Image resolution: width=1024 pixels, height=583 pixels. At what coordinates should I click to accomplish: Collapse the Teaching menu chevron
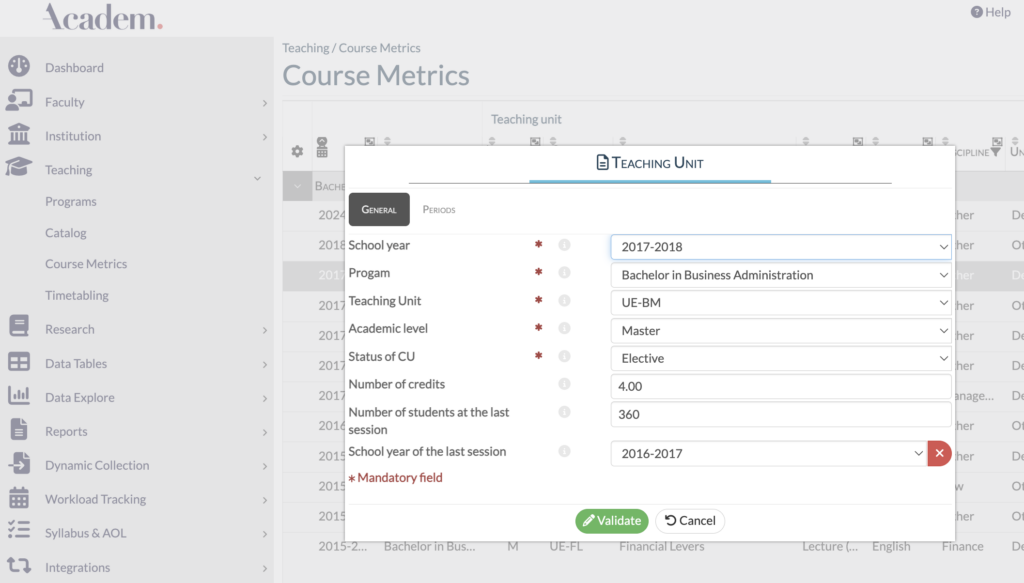(x=257, y=178)
